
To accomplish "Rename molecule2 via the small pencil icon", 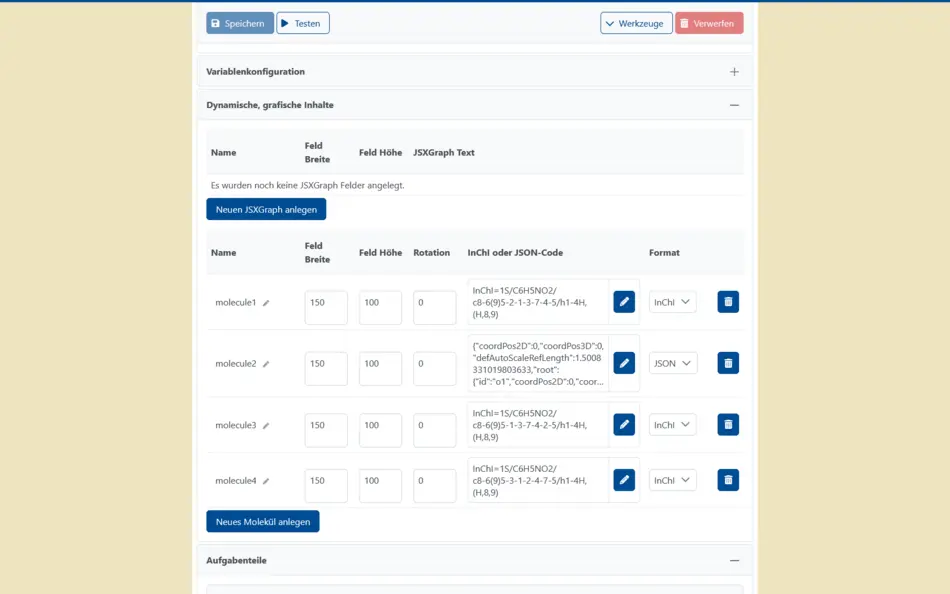I will pyautogui.click(x=266, y=365).
